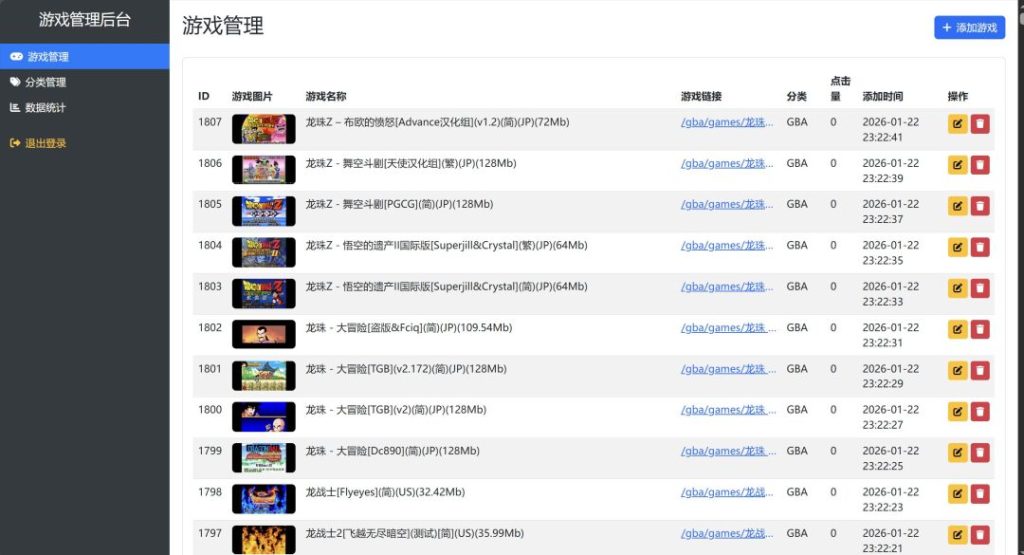Click thumbnail of game 1803
The image size is (1024, 555).
(x=264, y=294)
